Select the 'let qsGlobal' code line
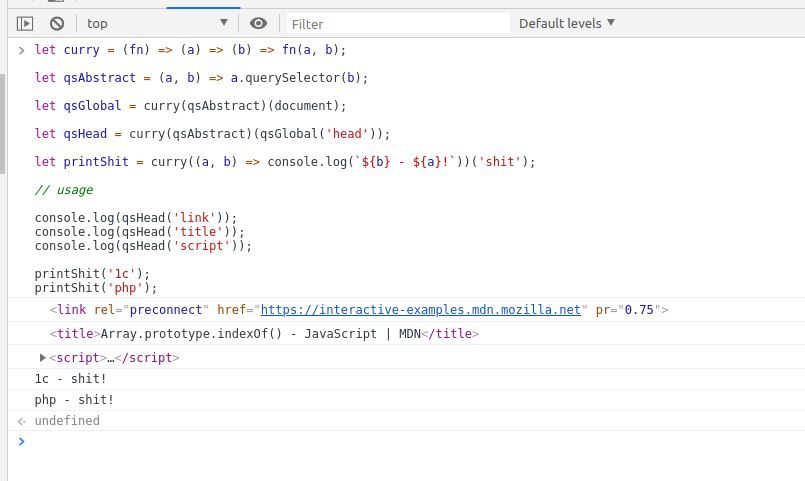 tap(190, 105)
